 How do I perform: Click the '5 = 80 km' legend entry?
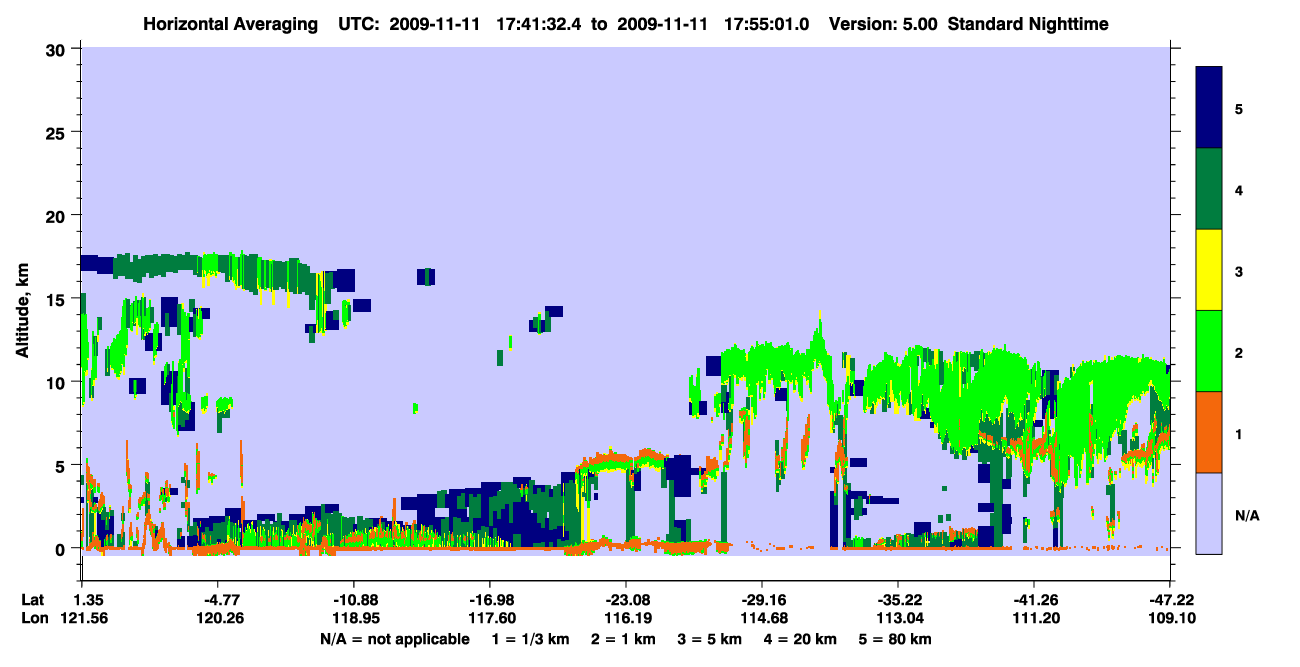point(895,639)
